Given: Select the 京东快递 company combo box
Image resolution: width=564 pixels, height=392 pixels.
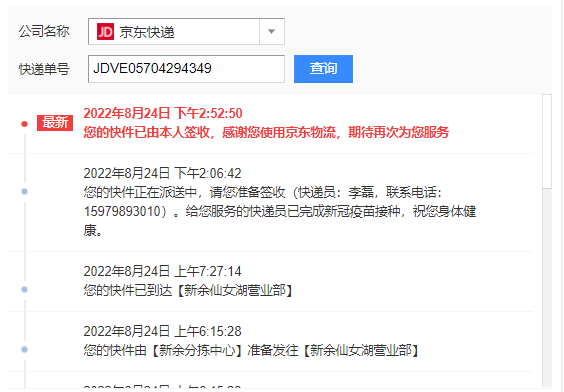Looking at the screenshot, I should coord(186,32).
